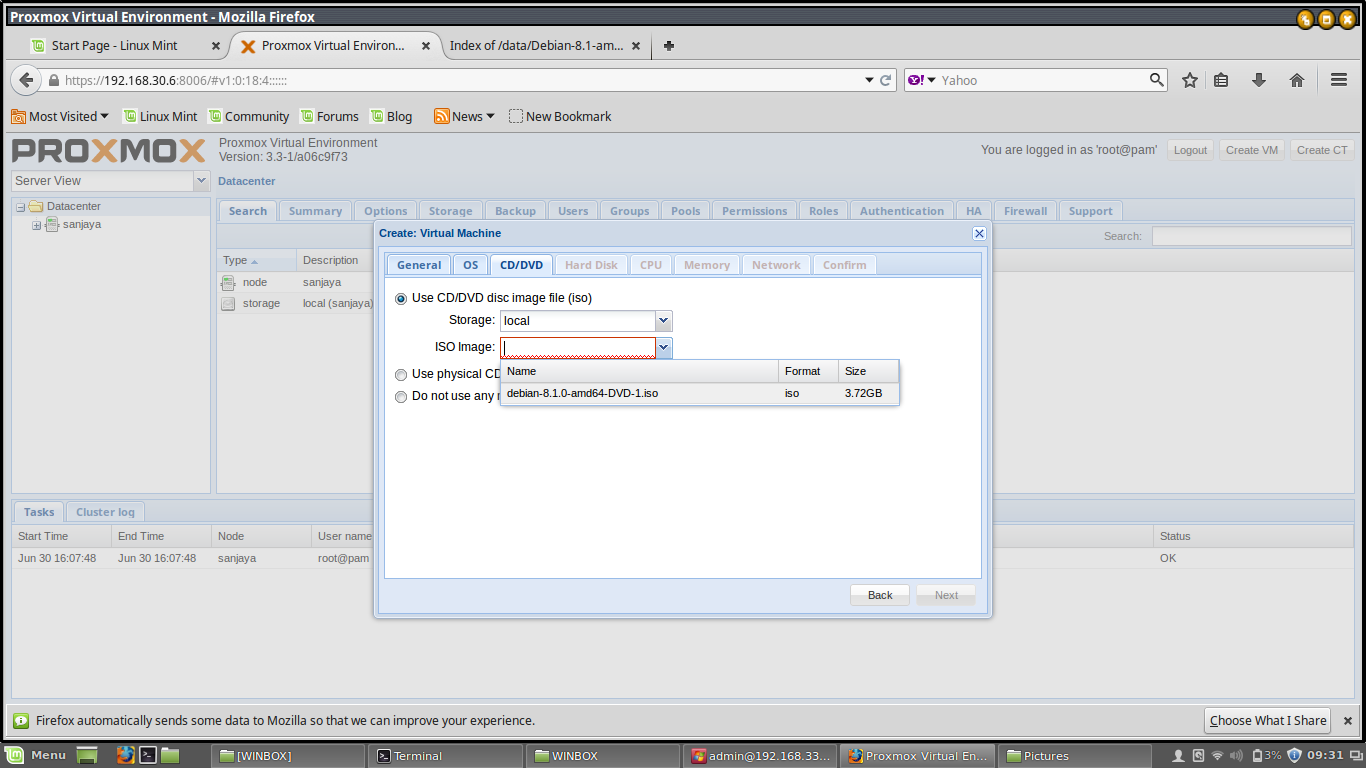The width and height of the screenshot is (1366, 768).
Task: Select the Use physical CD/DVD drive radio
Action: click(x=402, y=374)
